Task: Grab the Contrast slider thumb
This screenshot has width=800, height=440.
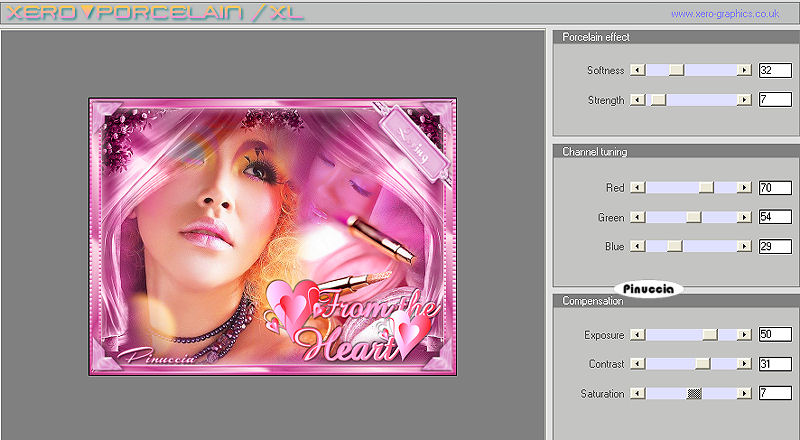Action: click(x=703, y=363)
